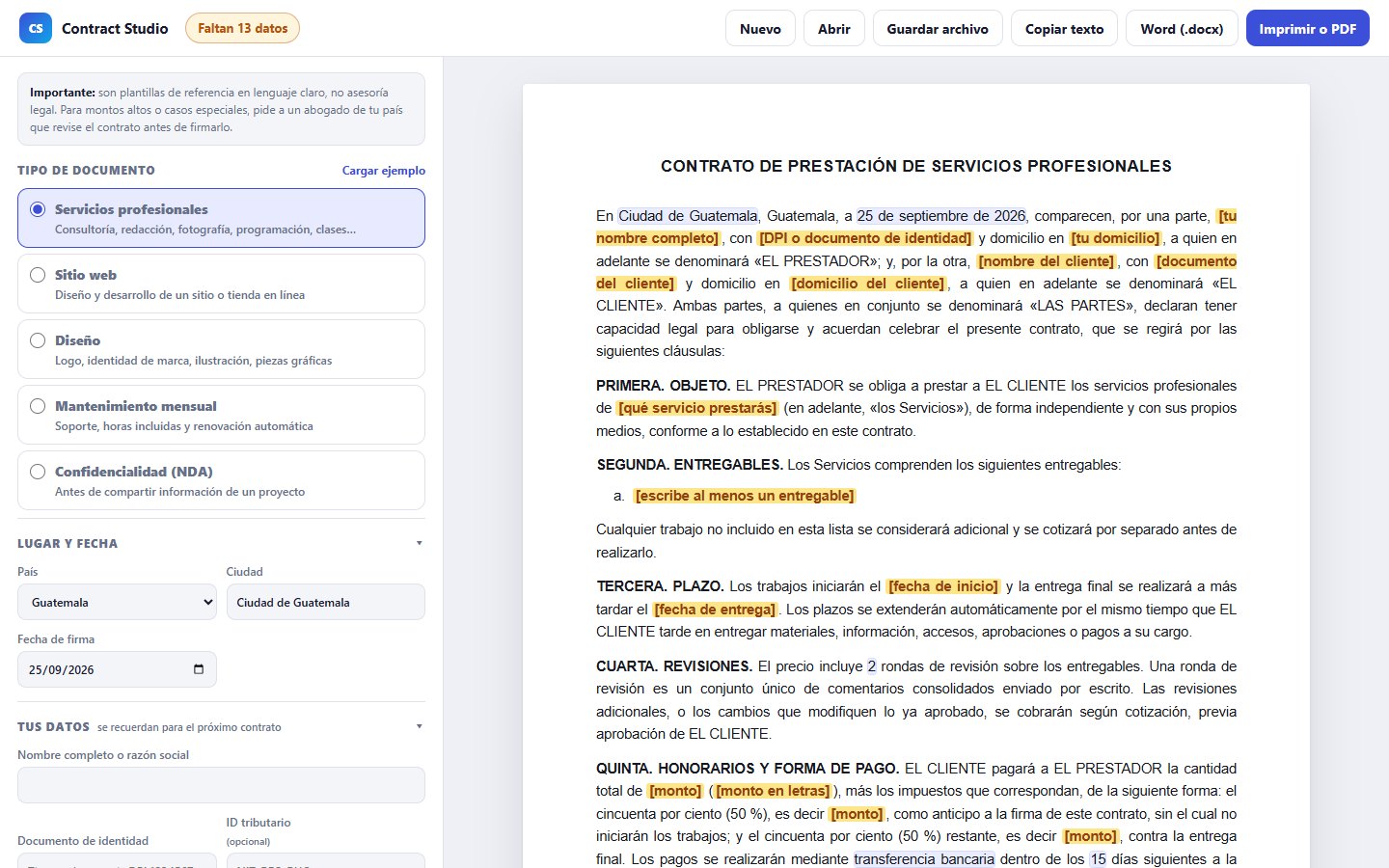Click the 25 de septiembre de 2026 date text

click(x=941, y=216)
